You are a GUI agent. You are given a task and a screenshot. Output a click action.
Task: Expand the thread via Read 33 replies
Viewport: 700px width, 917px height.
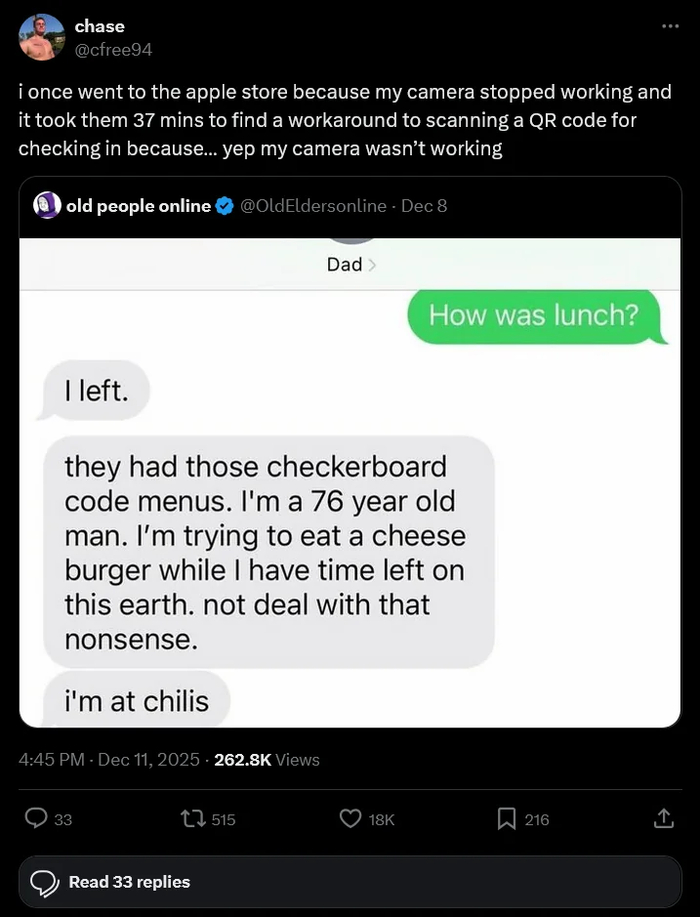tap(129, 881)
